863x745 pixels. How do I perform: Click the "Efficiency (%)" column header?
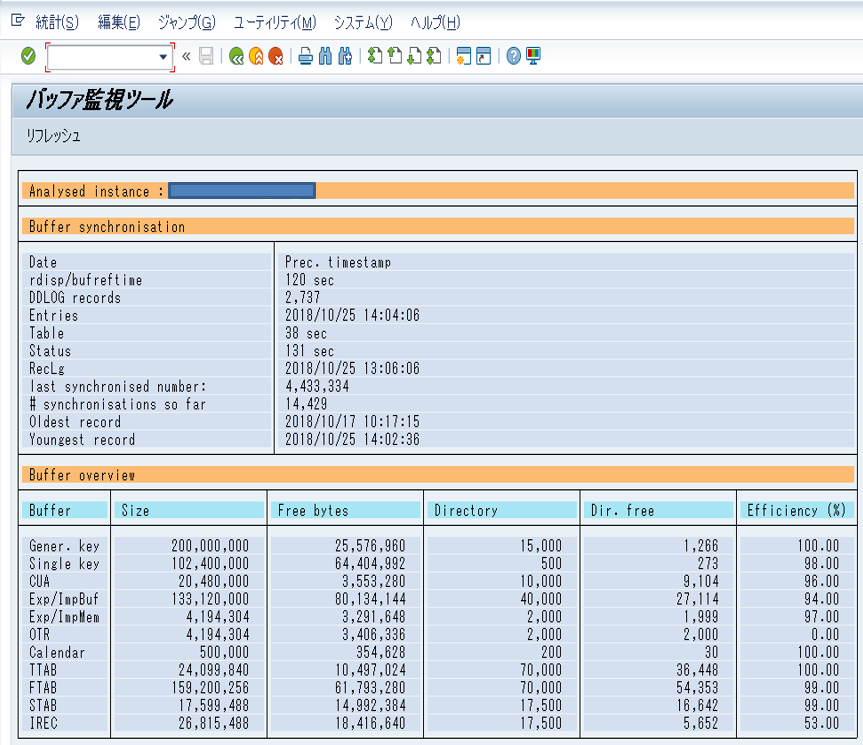[x=796, y=511]
